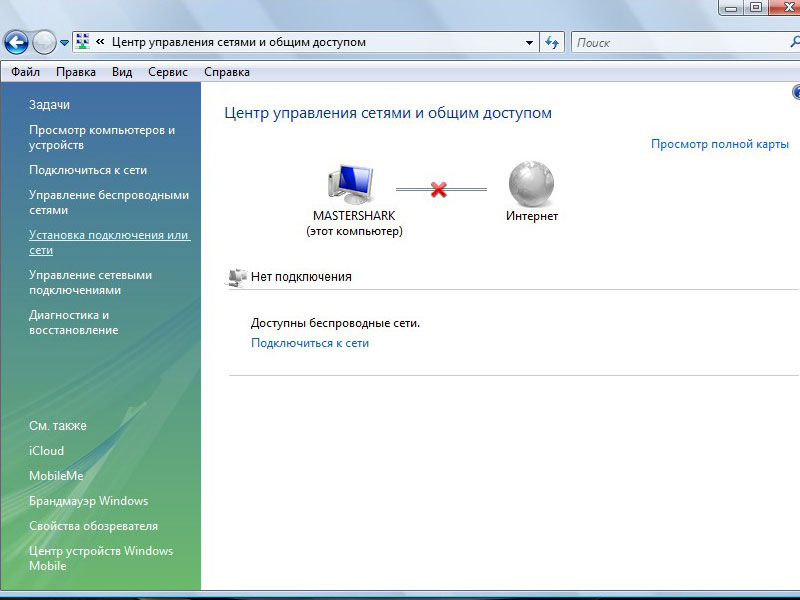
Task: Go back with the Back arrow button
Action: coord(16,42)
